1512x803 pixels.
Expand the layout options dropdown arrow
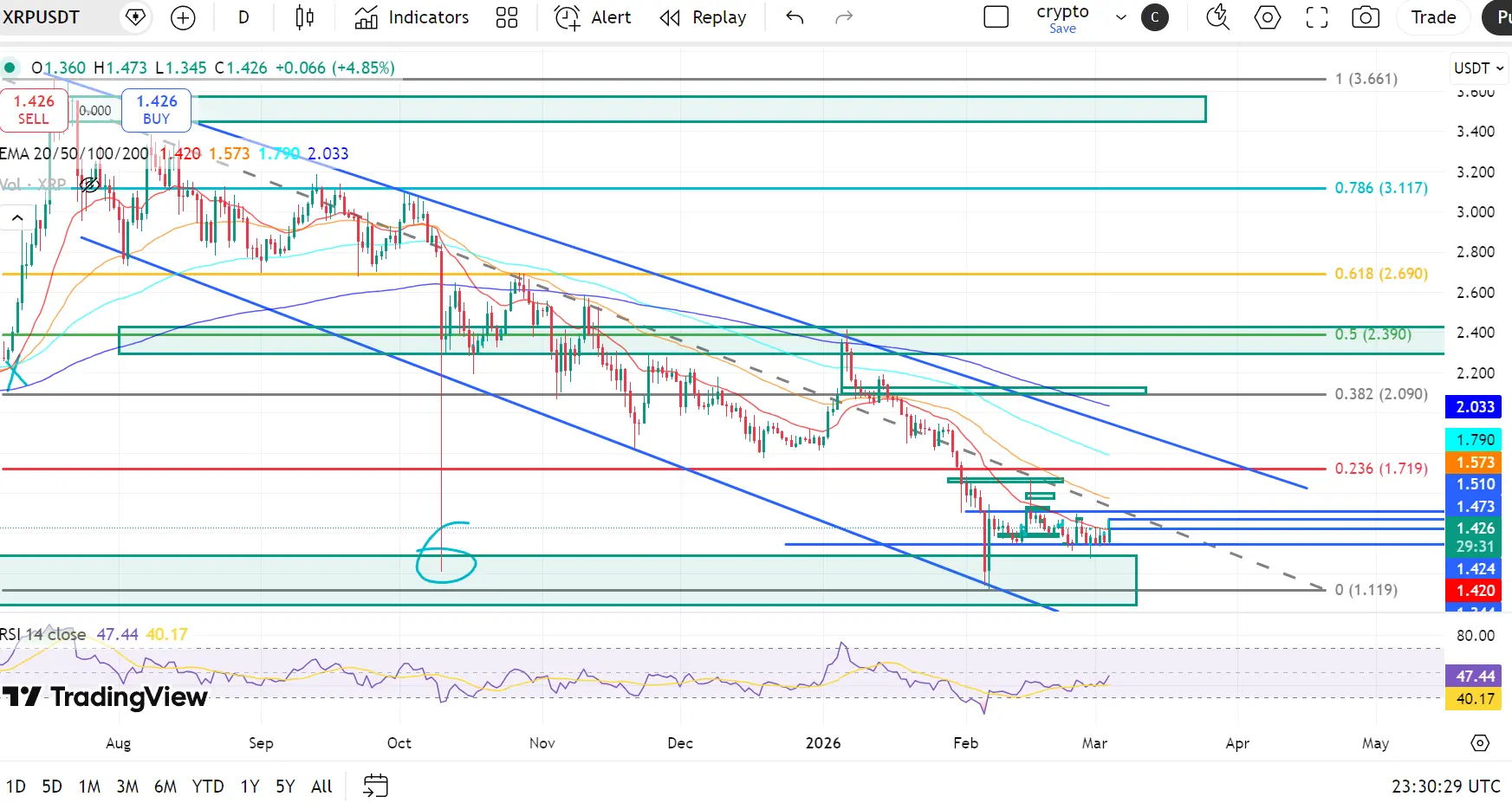click(x=1120, y=17)
